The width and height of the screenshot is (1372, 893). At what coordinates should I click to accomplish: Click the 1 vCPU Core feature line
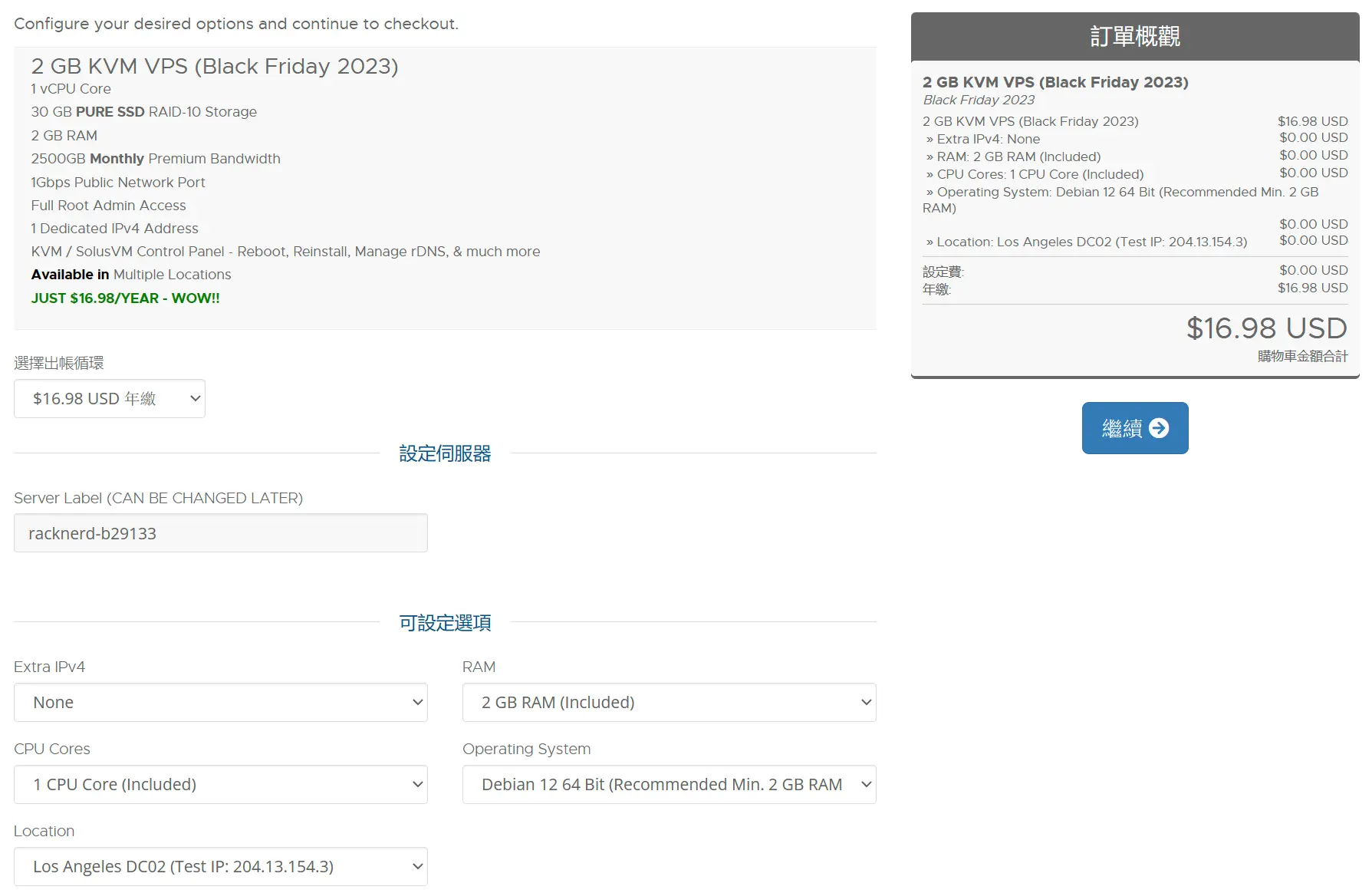(x=71, y=89)
